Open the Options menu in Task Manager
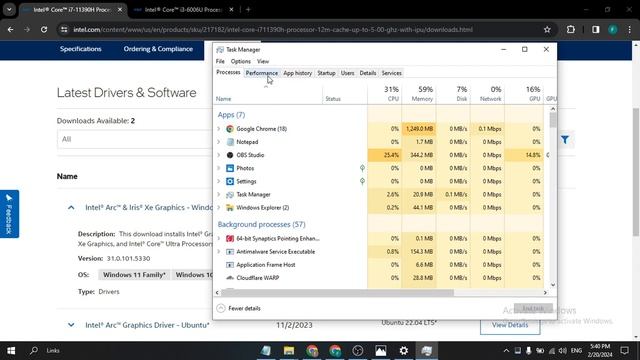This screenshot has height=360, width=640. tap(241, 61)
